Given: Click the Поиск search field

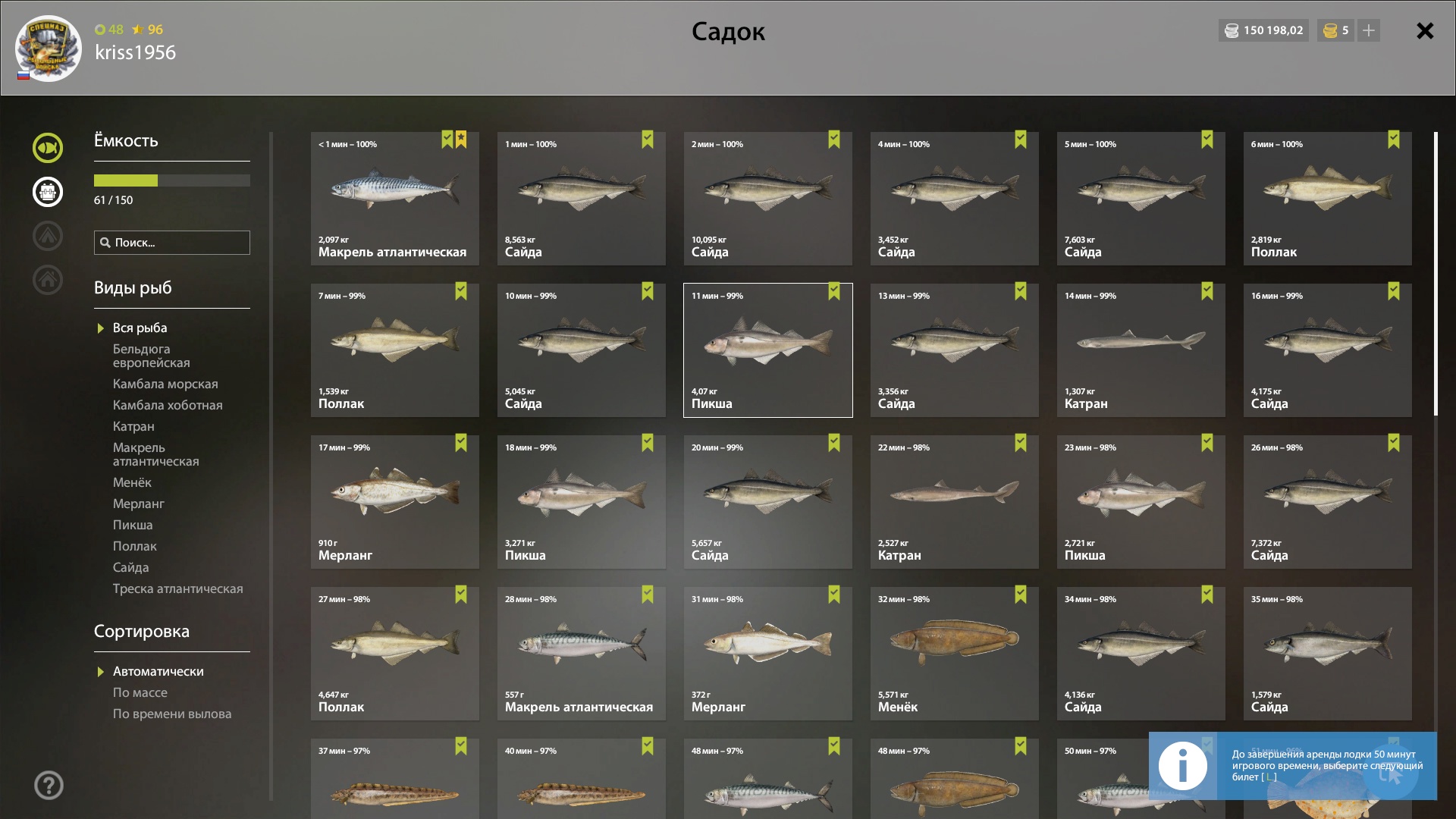Looking at the screenshot, I should point(172,243).
